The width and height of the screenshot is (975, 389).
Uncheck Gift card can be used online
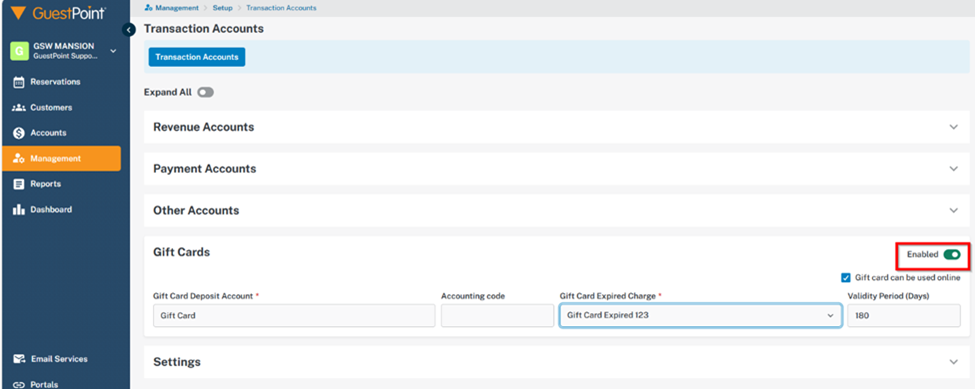(846, 278)
